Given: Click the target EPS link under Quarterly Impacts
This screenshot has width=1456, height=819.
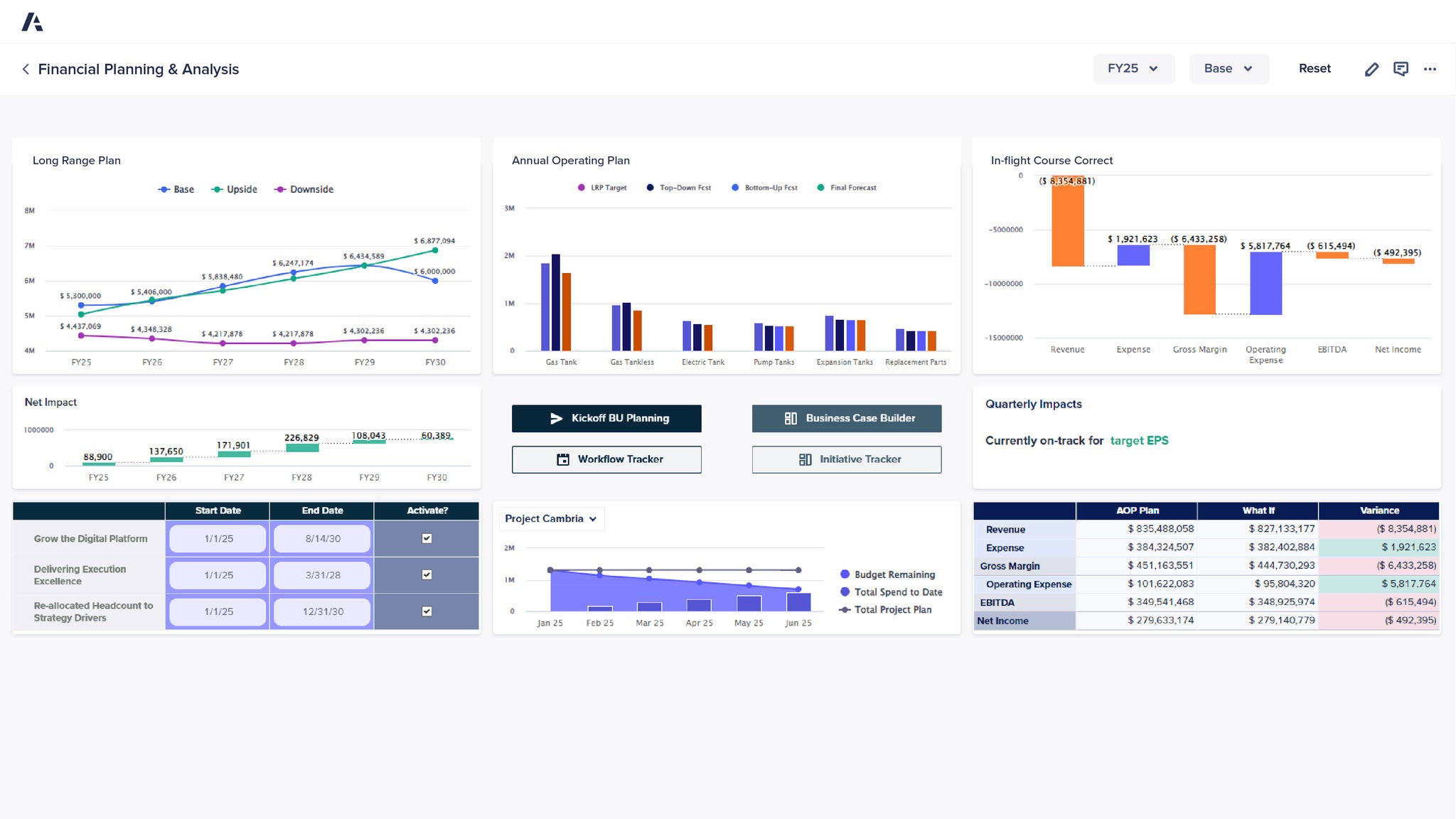Looking at the screenshot, I should pos(1139,440).
